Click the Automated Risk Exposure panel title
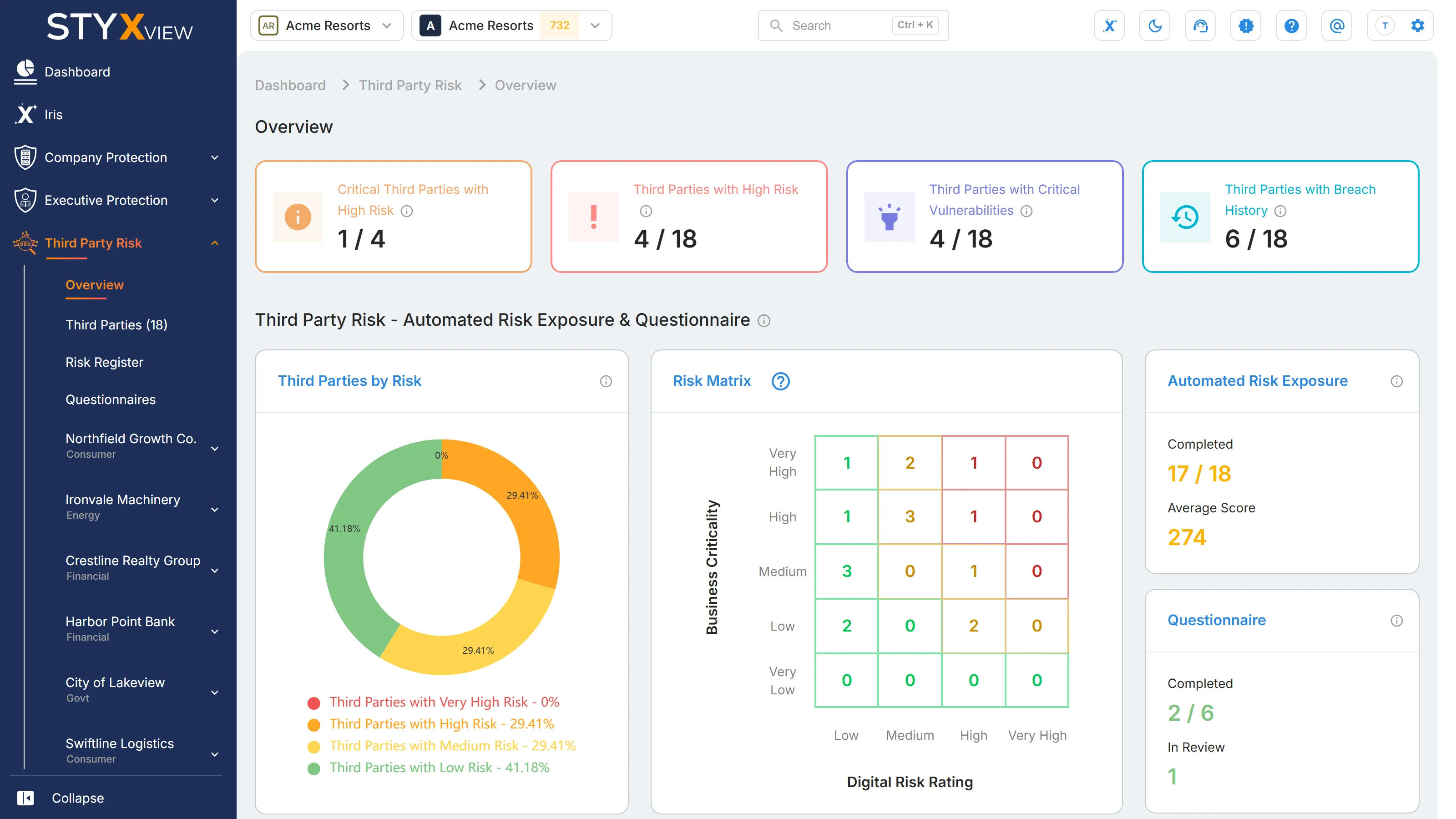The height and width of the screenshot is (819, 1456). pyautogui.click(x=1258, y=381)
